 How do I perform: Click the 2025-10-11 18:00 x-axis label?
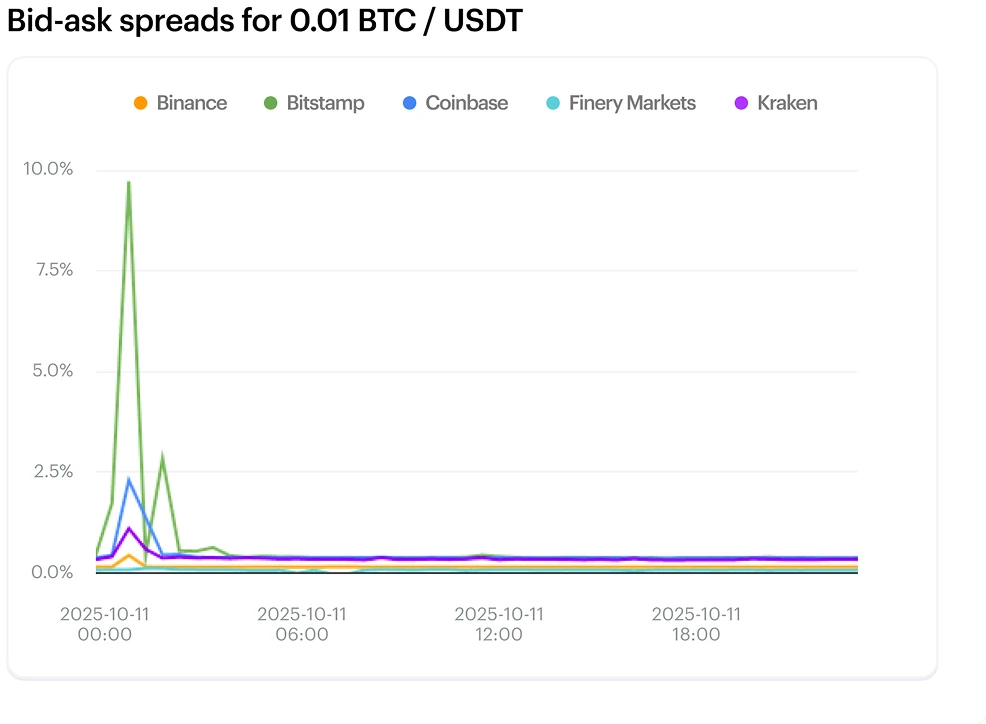[695, 624]
